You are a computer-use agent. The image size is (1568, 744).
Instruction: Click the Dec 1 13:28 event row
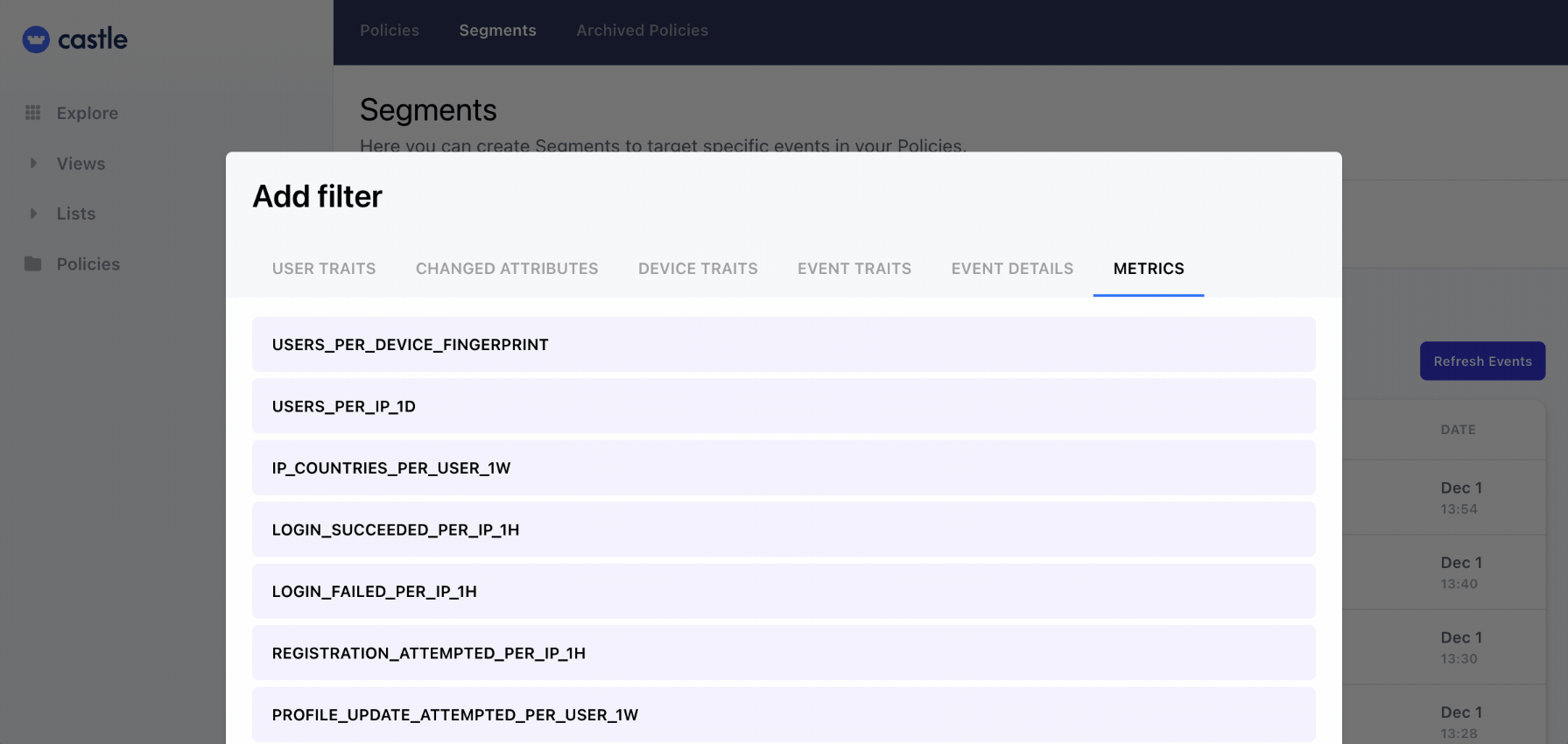tap(1444, 716)
